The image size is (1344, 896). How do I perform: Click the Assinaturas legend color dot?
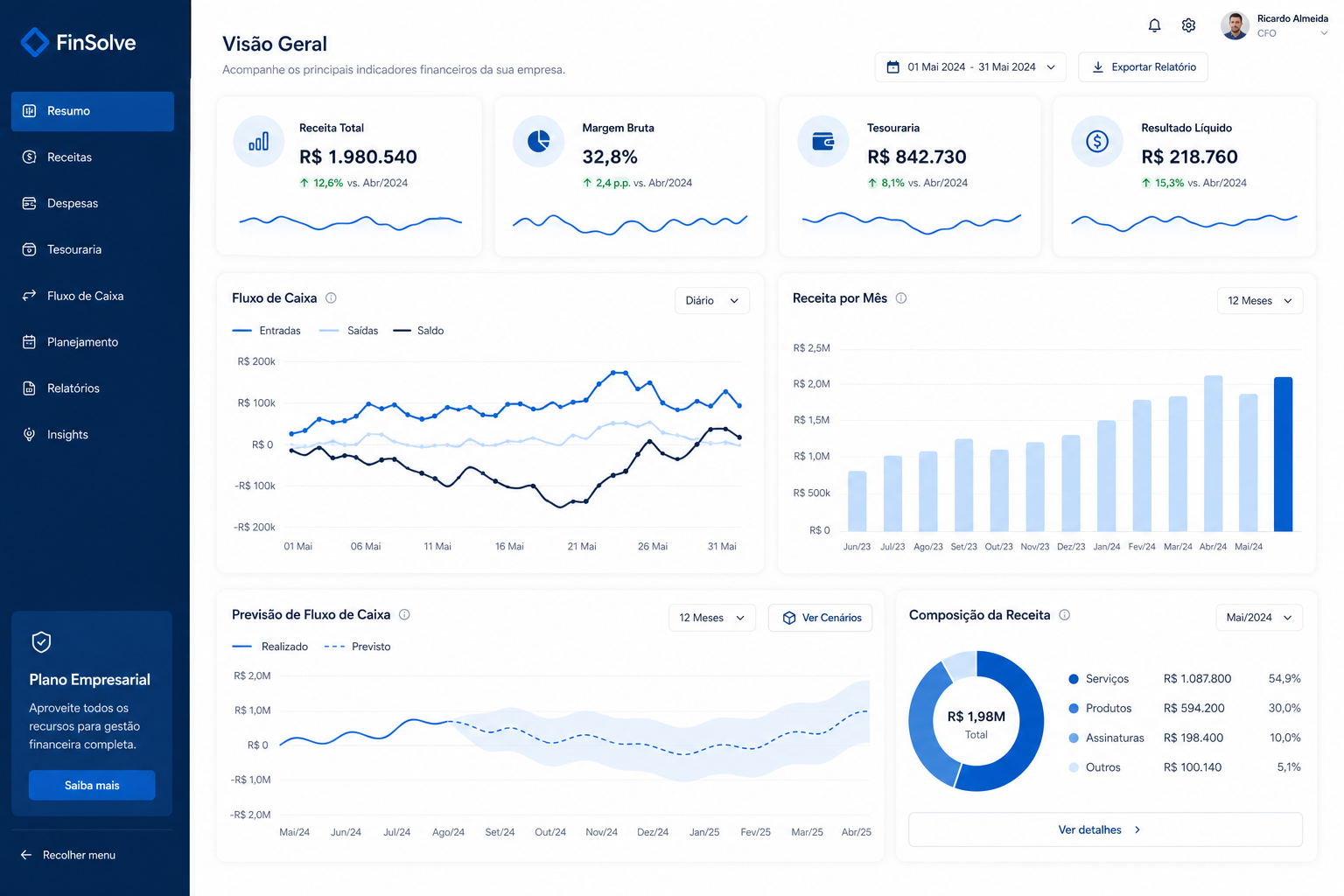coord(1074,738)
